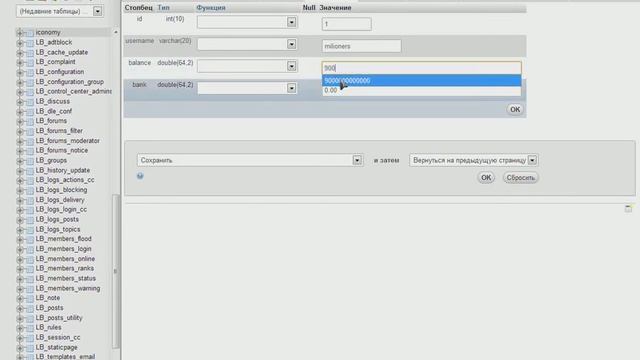
Task: Open the LB_configuration_group table
Action: (69, 82)
